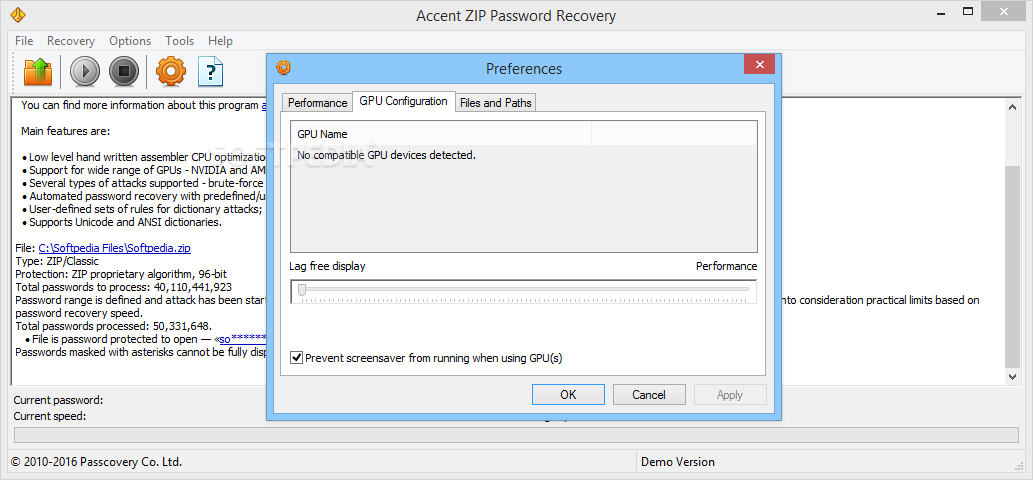Open the Tools menu

(179, 41)
